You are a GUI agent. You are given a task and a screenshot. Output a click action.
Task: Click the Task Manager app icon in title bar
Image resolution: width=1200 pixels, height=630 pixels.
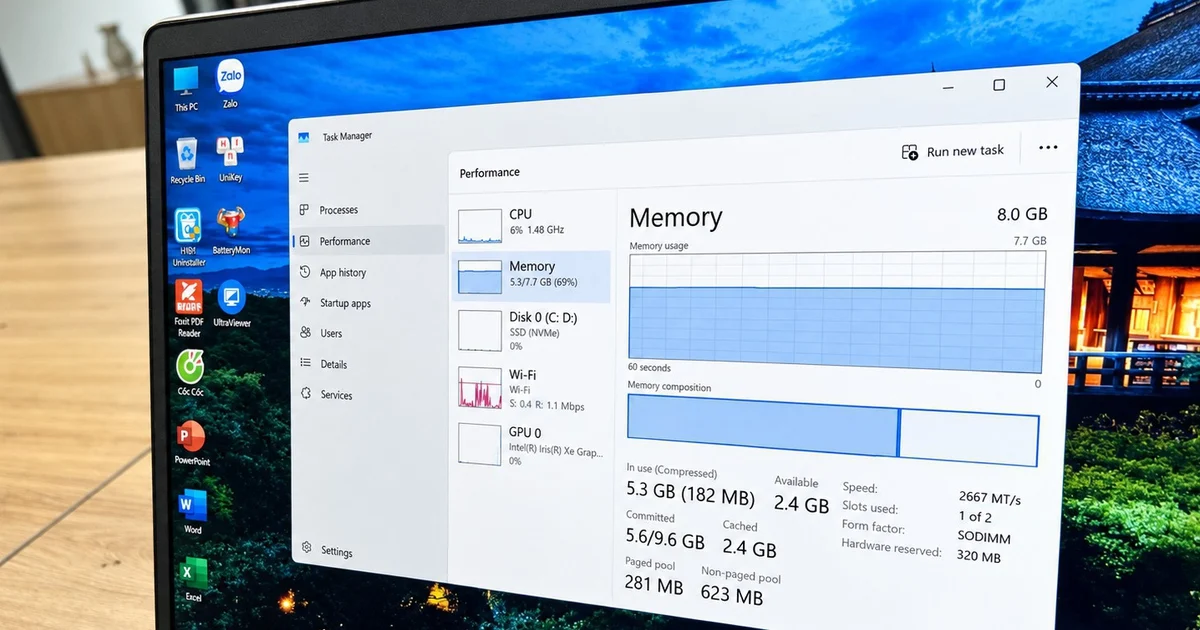(x=304, y=138)
